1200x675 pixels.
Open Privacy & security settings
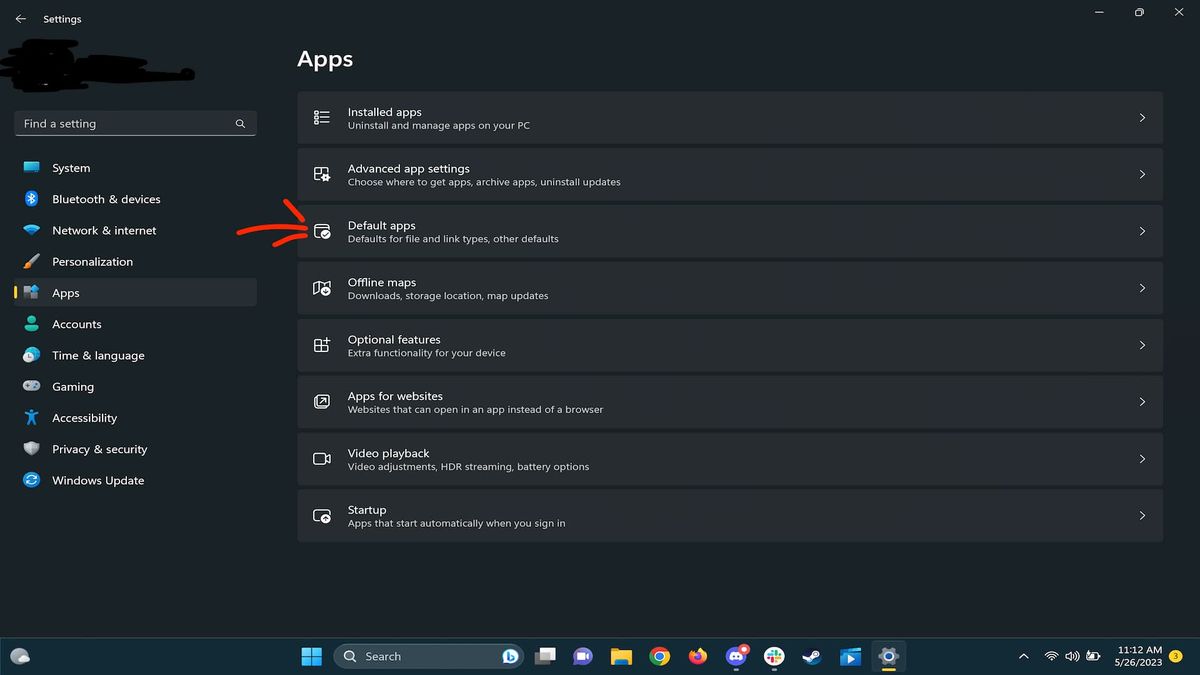click(x=100, y=449)
